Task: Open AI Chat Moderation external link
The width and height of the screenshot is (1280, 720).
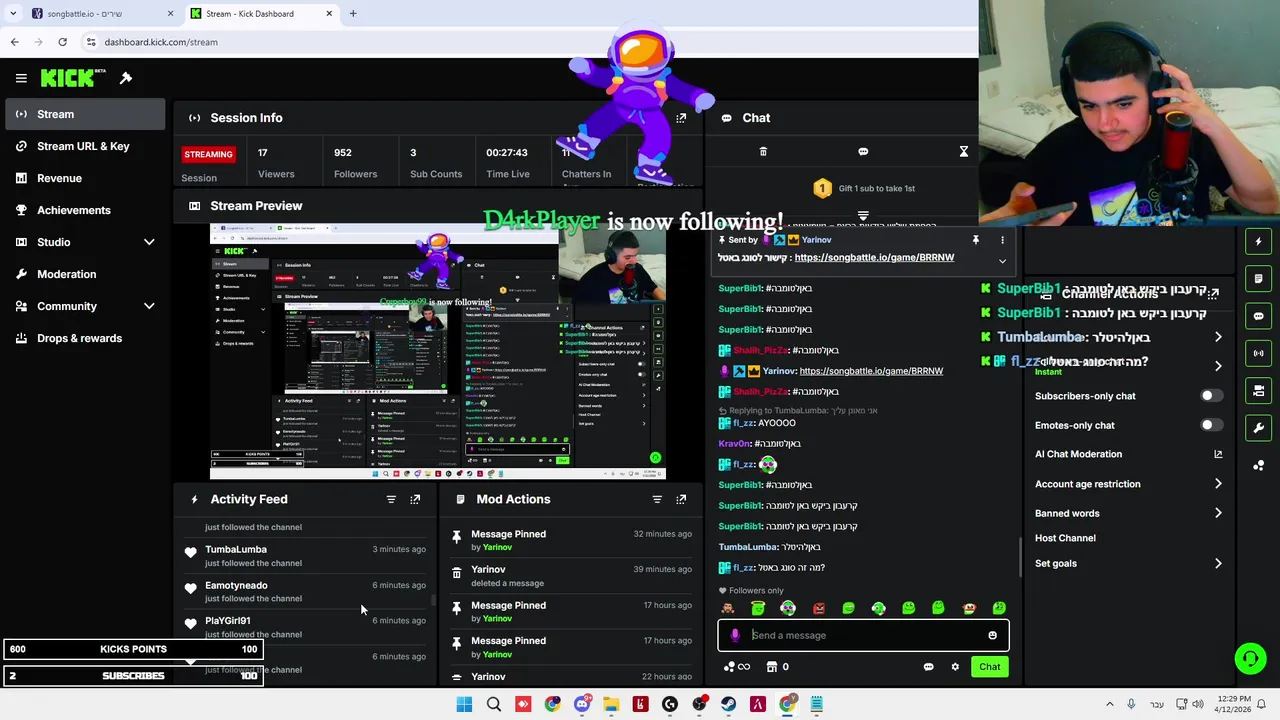Action: (x=1218, y=454)
